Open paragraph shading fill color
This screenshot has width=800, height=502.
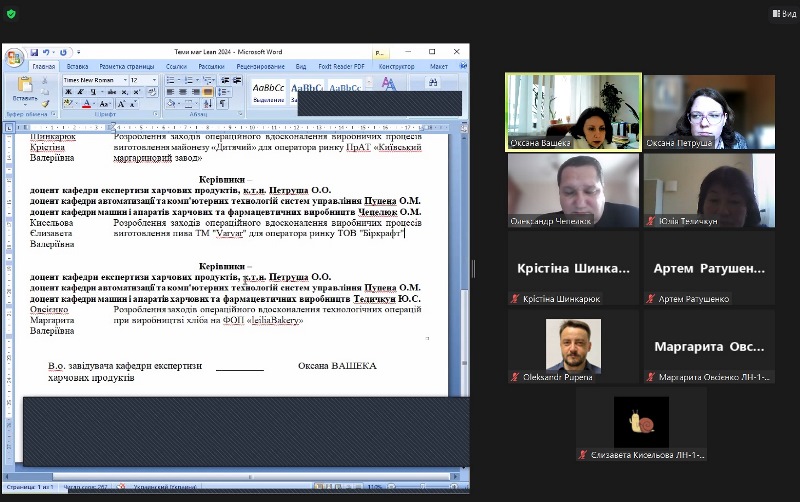point(170,104)
